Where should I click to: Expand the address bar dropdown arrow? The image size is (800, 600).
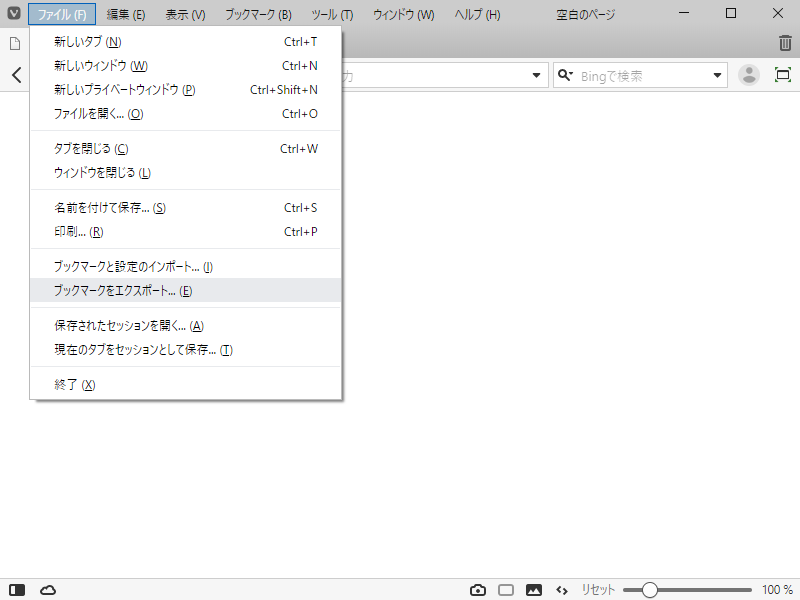[536, 76]
